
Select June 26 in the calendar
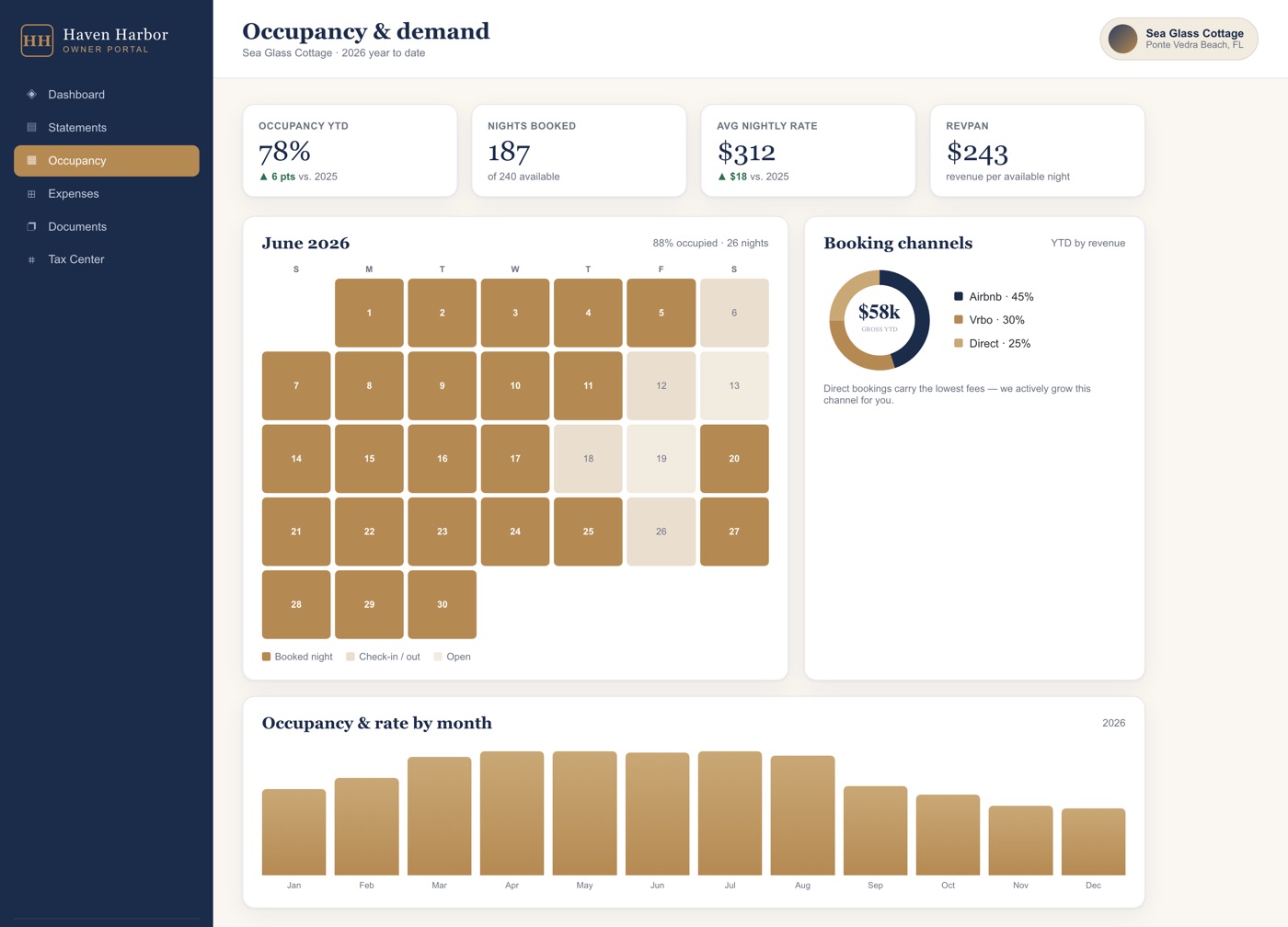pos(661,532)
